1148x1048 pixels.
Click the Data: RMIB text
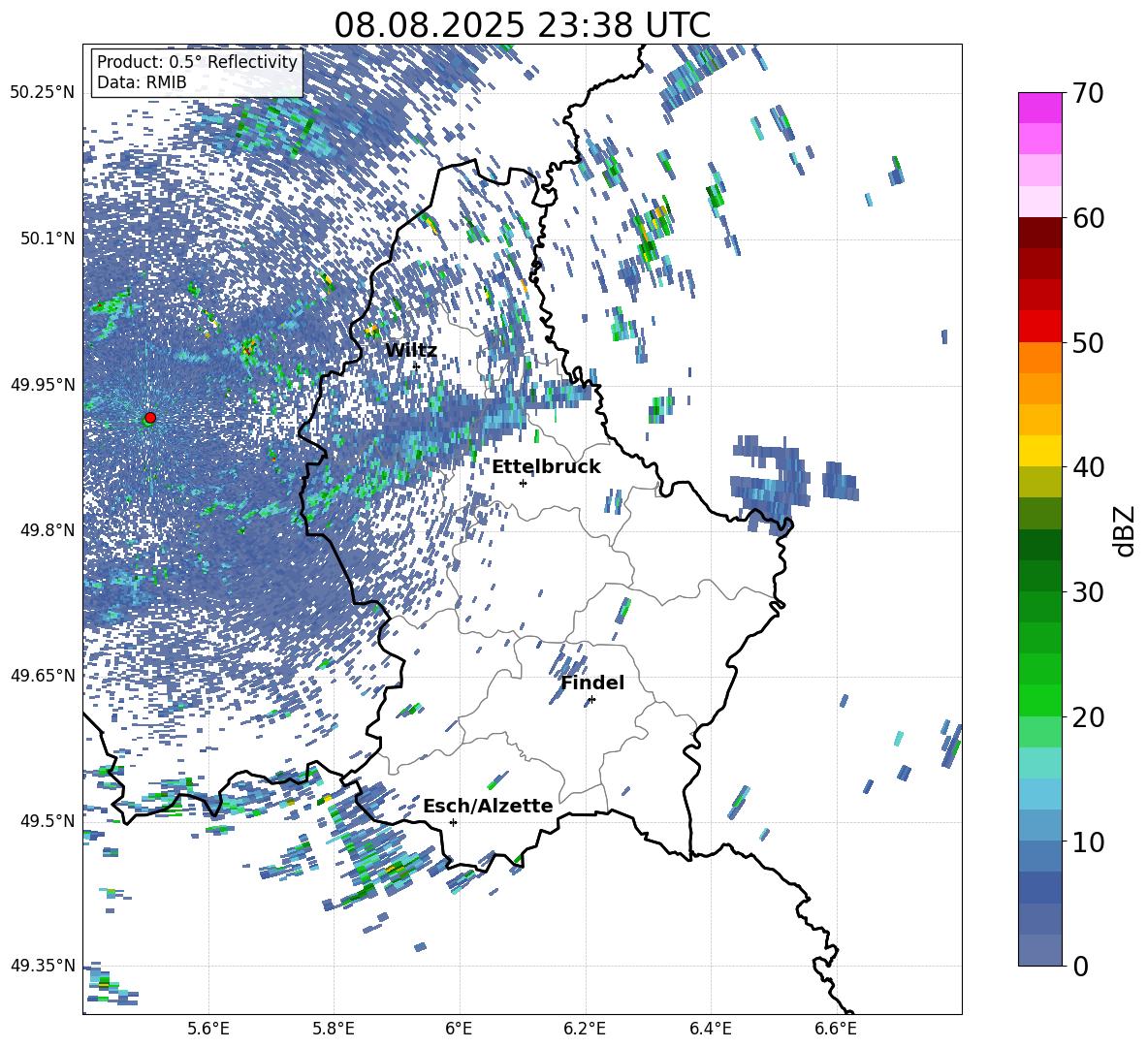[x=142, y=82]
